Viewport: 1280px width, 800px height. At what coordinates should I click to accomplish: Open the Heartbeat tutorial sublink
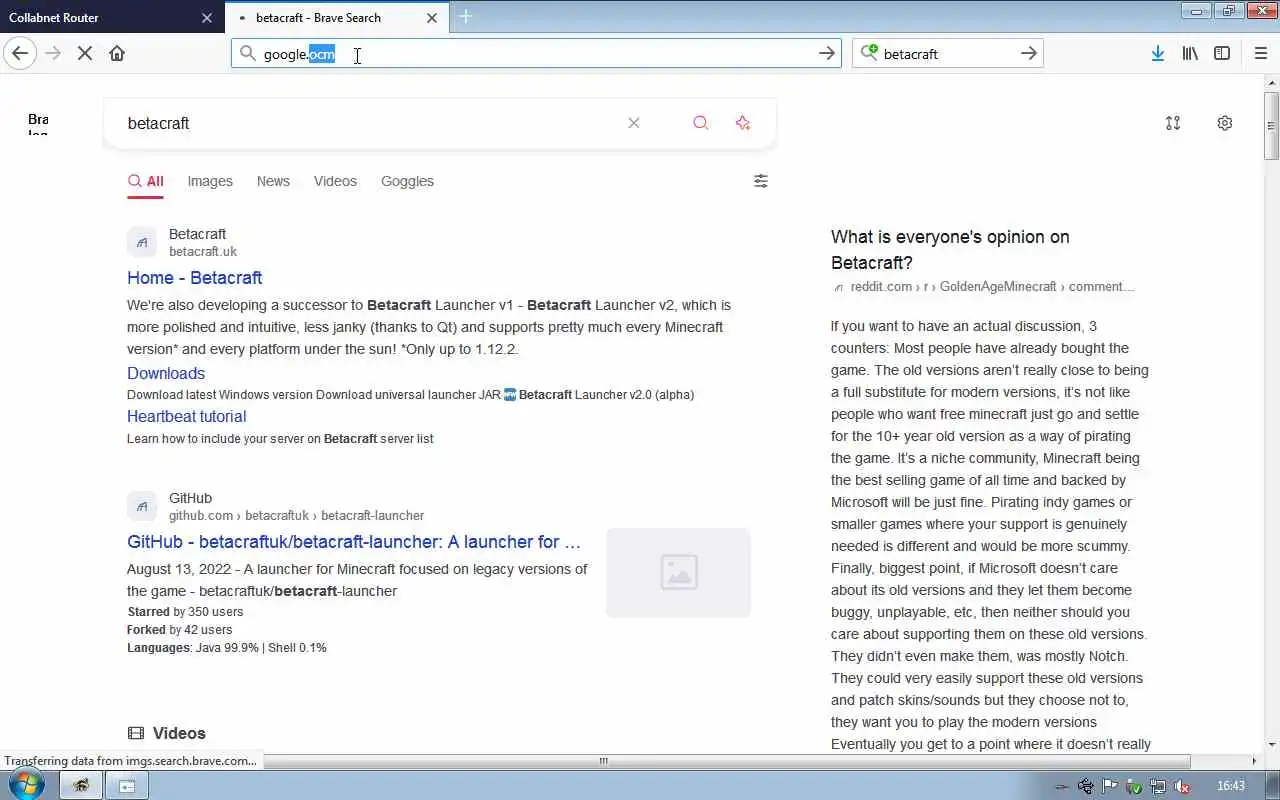tap(187, 416)
